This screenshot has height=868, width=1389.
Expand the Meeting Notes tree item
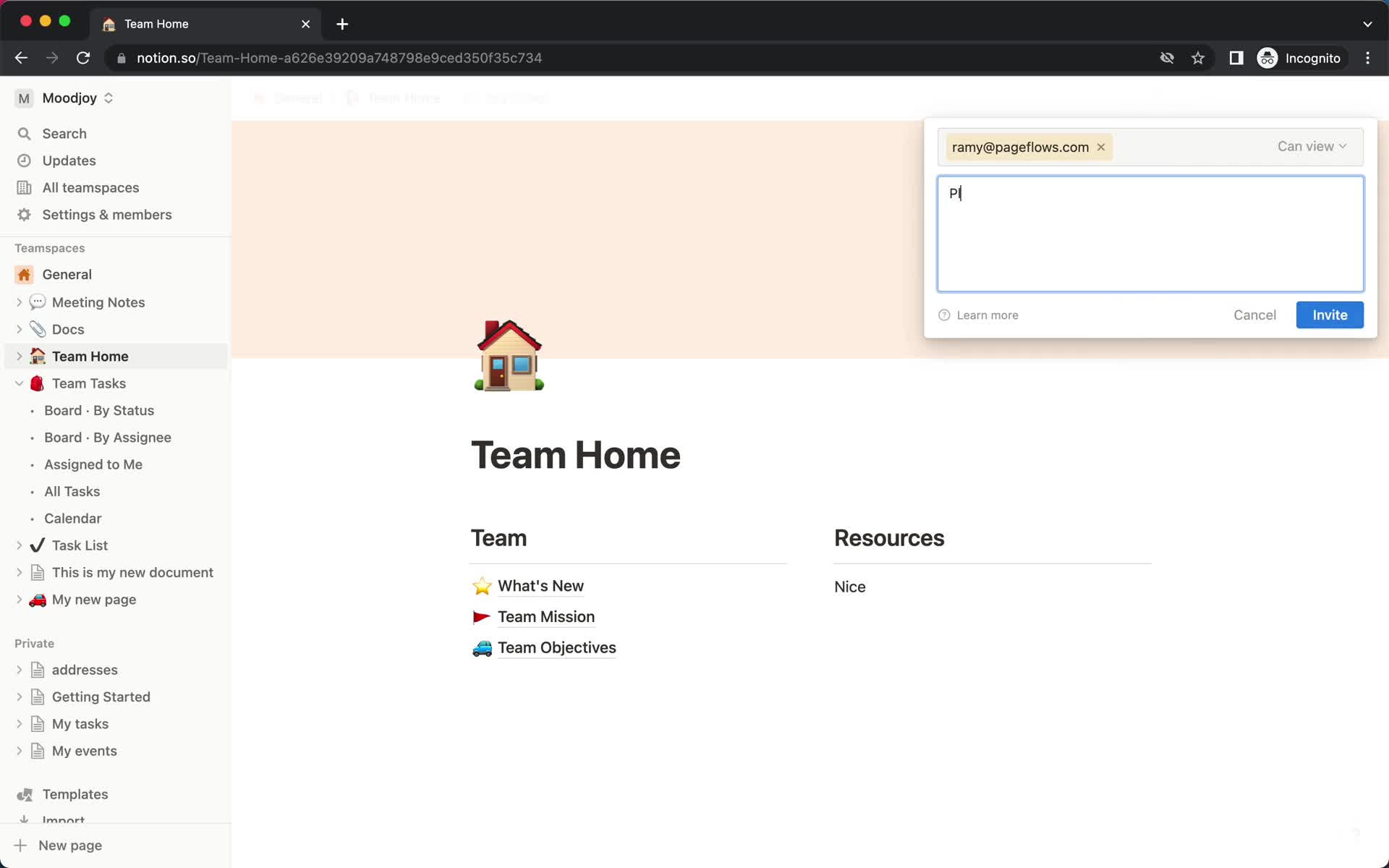click(20, 302)
